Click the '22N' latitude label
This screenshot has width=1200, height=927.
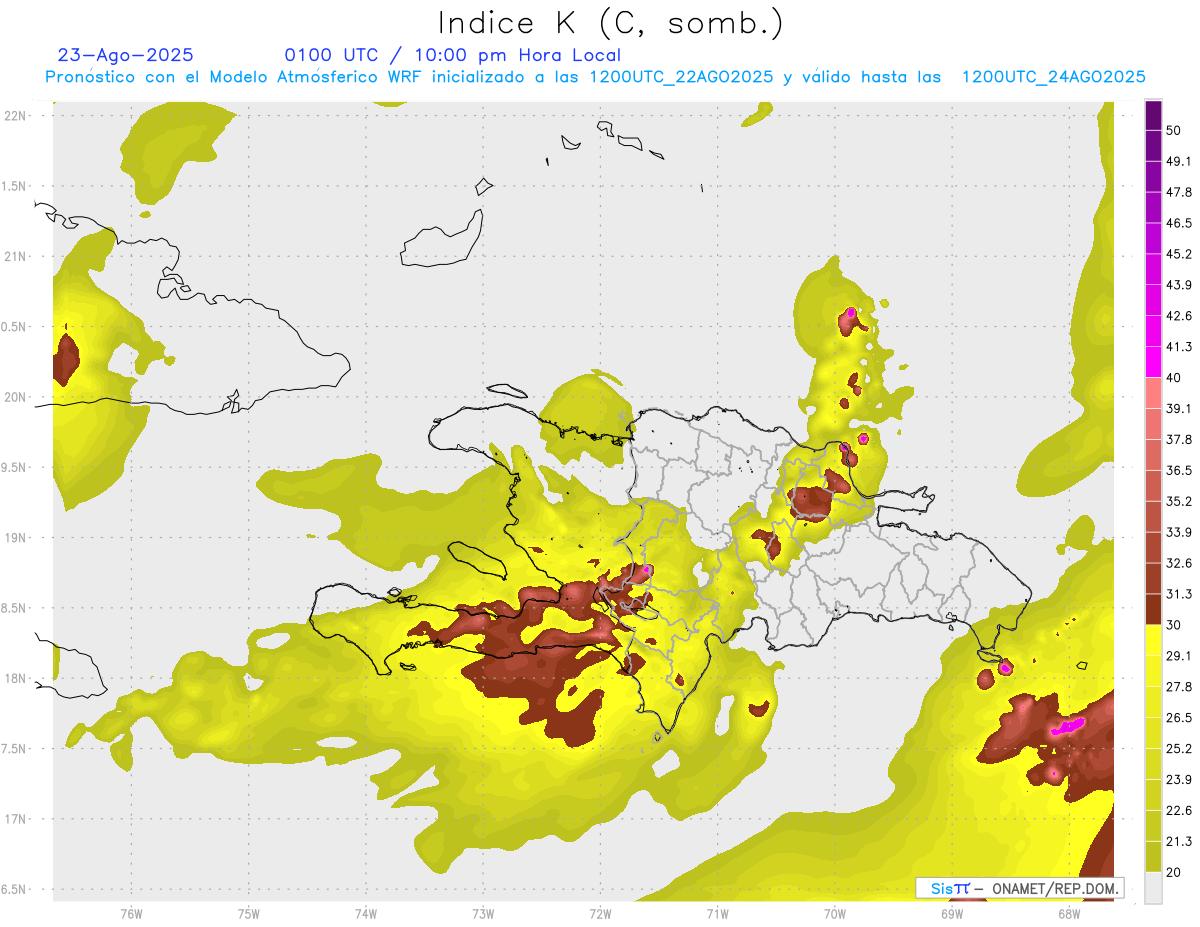(x=15, y=116)
